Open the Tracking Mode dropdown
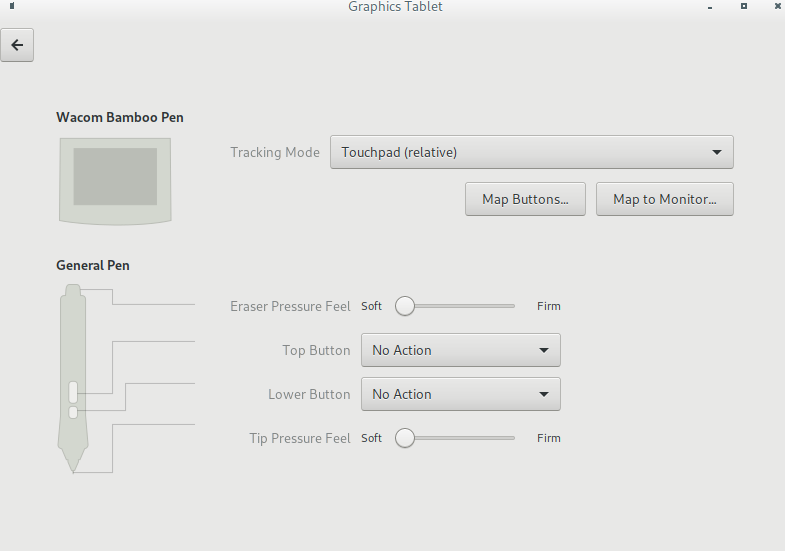The width and height of the screenshot is (785, 551). pos(532,152)
